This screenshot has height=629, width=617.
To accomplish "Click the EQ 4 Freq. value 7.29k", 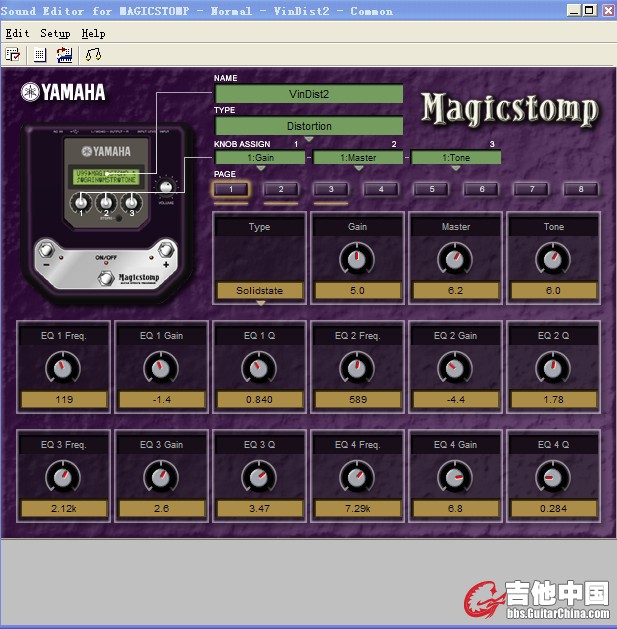I will [357, 509].
